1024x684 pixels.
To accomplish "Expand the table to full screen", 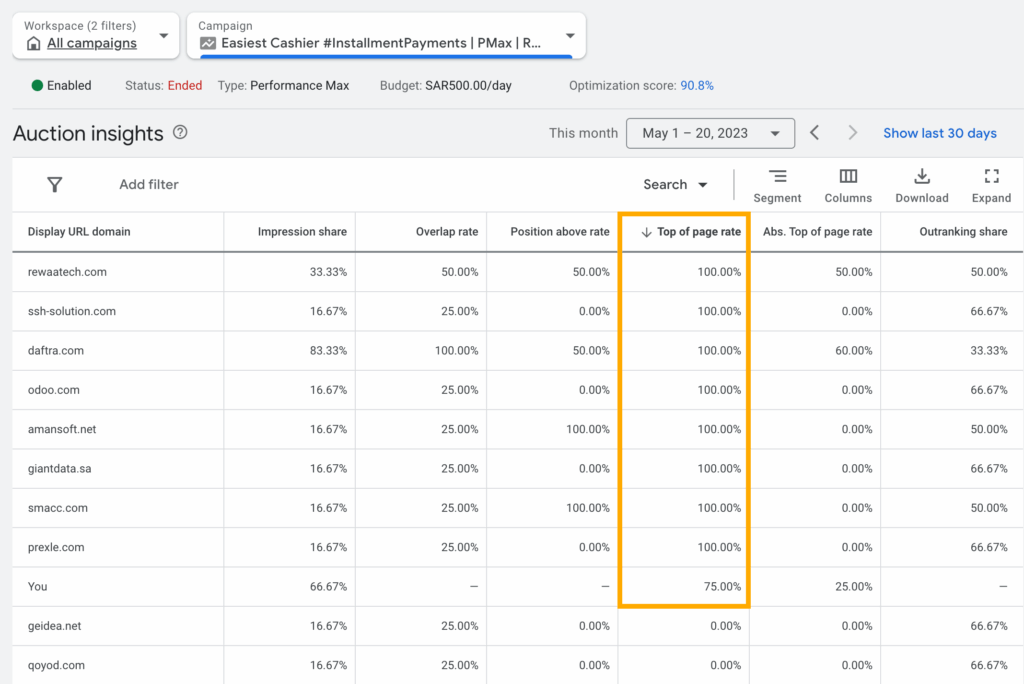I will pos(991,186).
